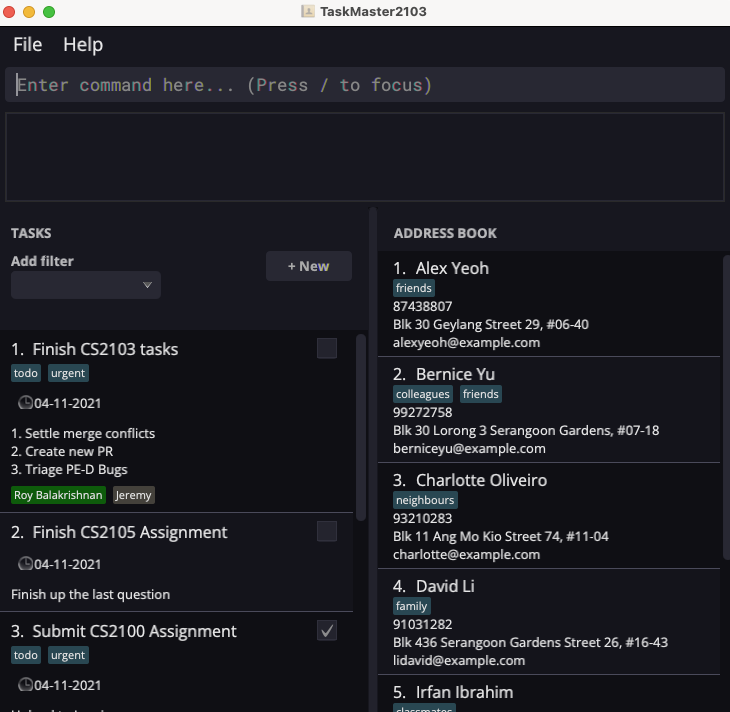Open the File menu
Image resolution: width=730 pixels, height=712 pixels.
coord(27,45)
